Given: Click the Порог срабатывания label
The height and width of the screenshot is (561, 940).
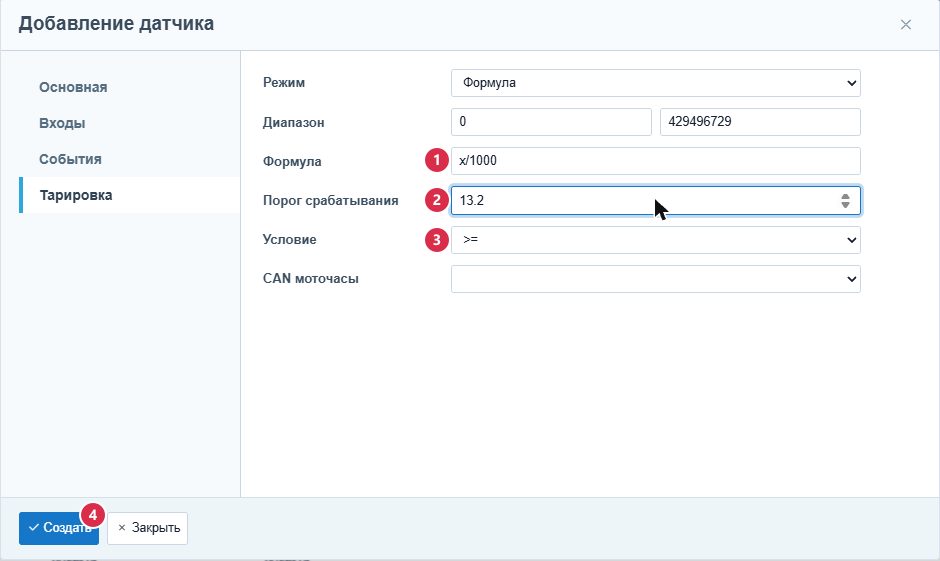Looking at the screenshot, I should (330, 201).
